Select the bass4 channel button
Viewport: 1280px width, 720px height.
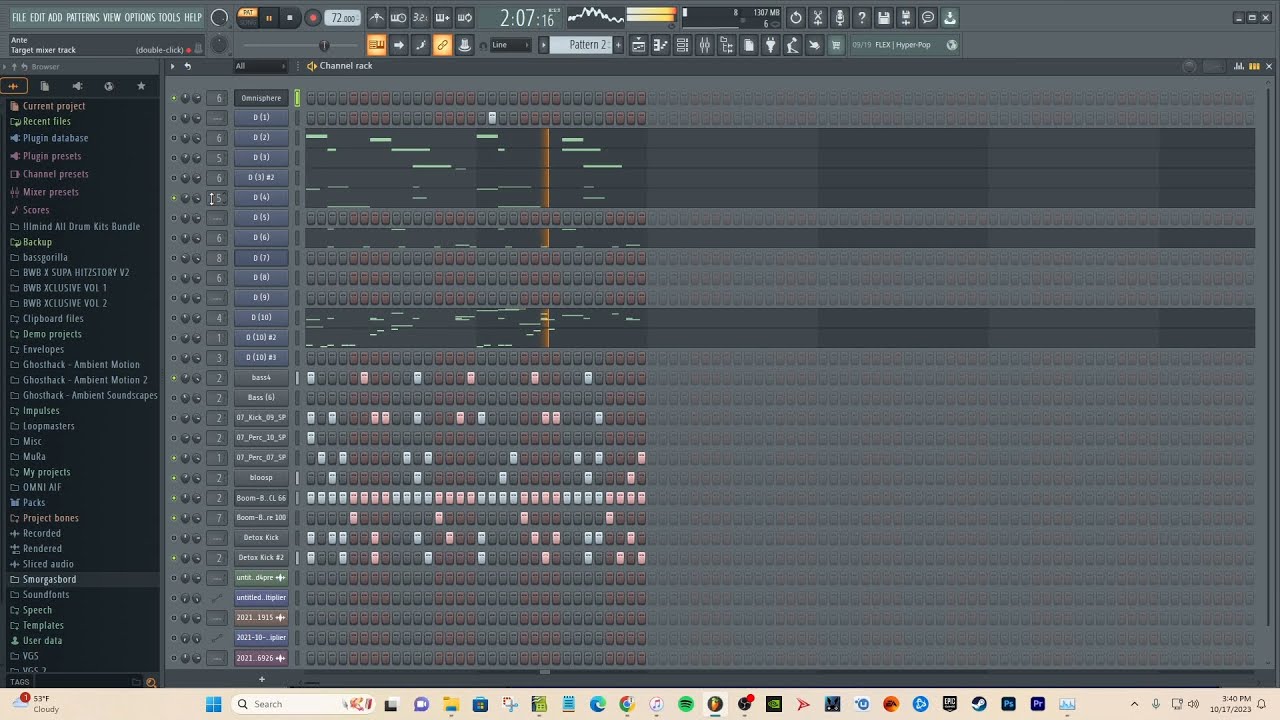(261, 378)
